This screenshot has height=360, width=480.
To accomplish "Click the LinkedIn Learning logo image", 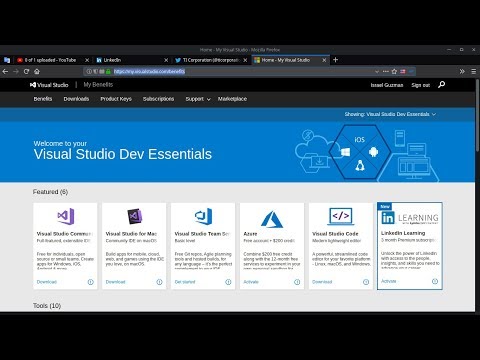I will click(410, 218).
